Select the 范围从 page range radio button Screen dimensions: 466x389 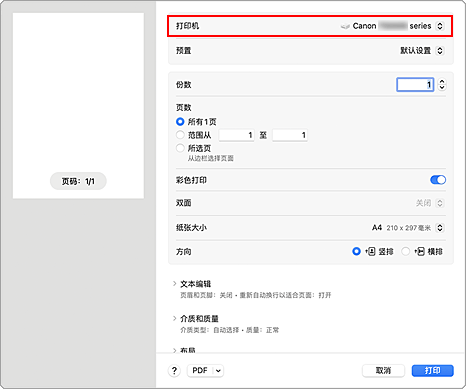pos(180,135)
